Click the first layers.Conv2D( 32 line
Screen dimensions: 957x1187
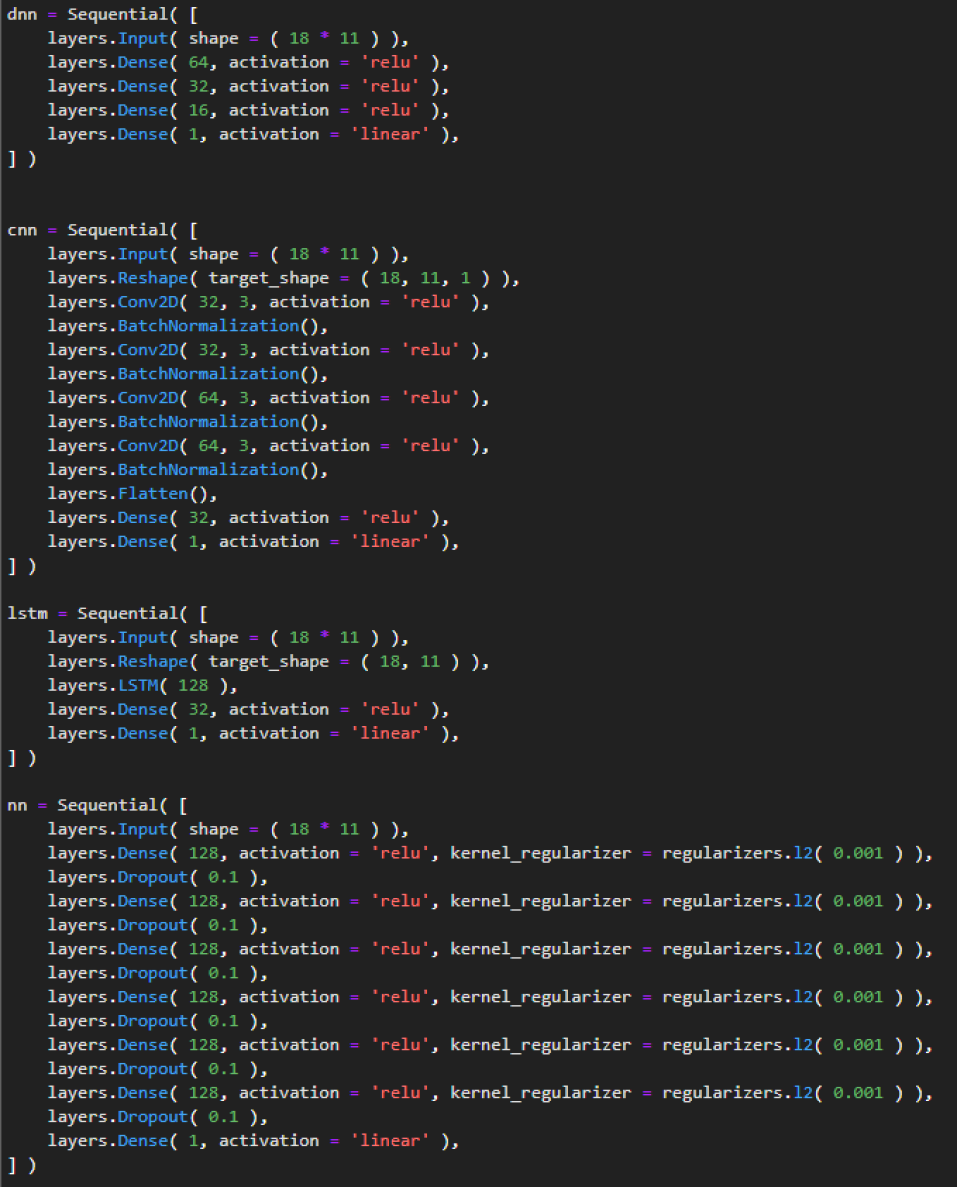pos(269,302)
